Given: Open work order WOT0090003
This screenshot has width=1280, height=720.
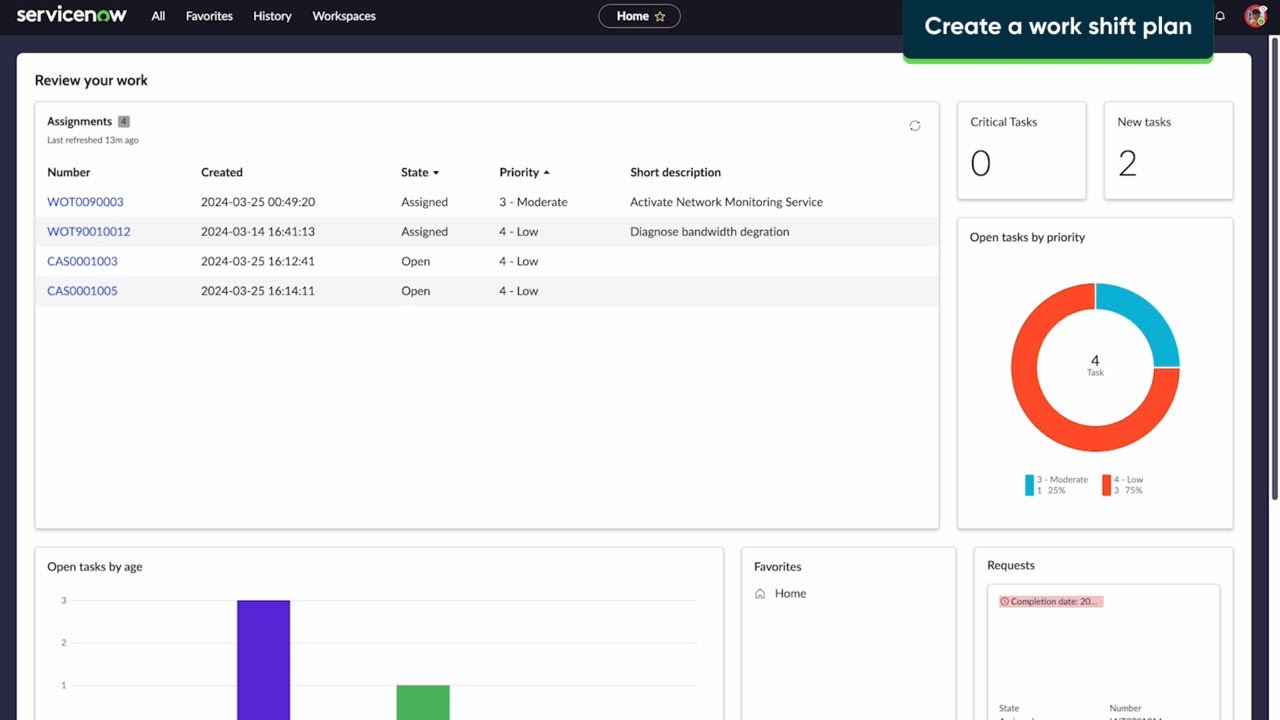Looking at the screenshot, I should pyautogui.click(x=84, y=201).
